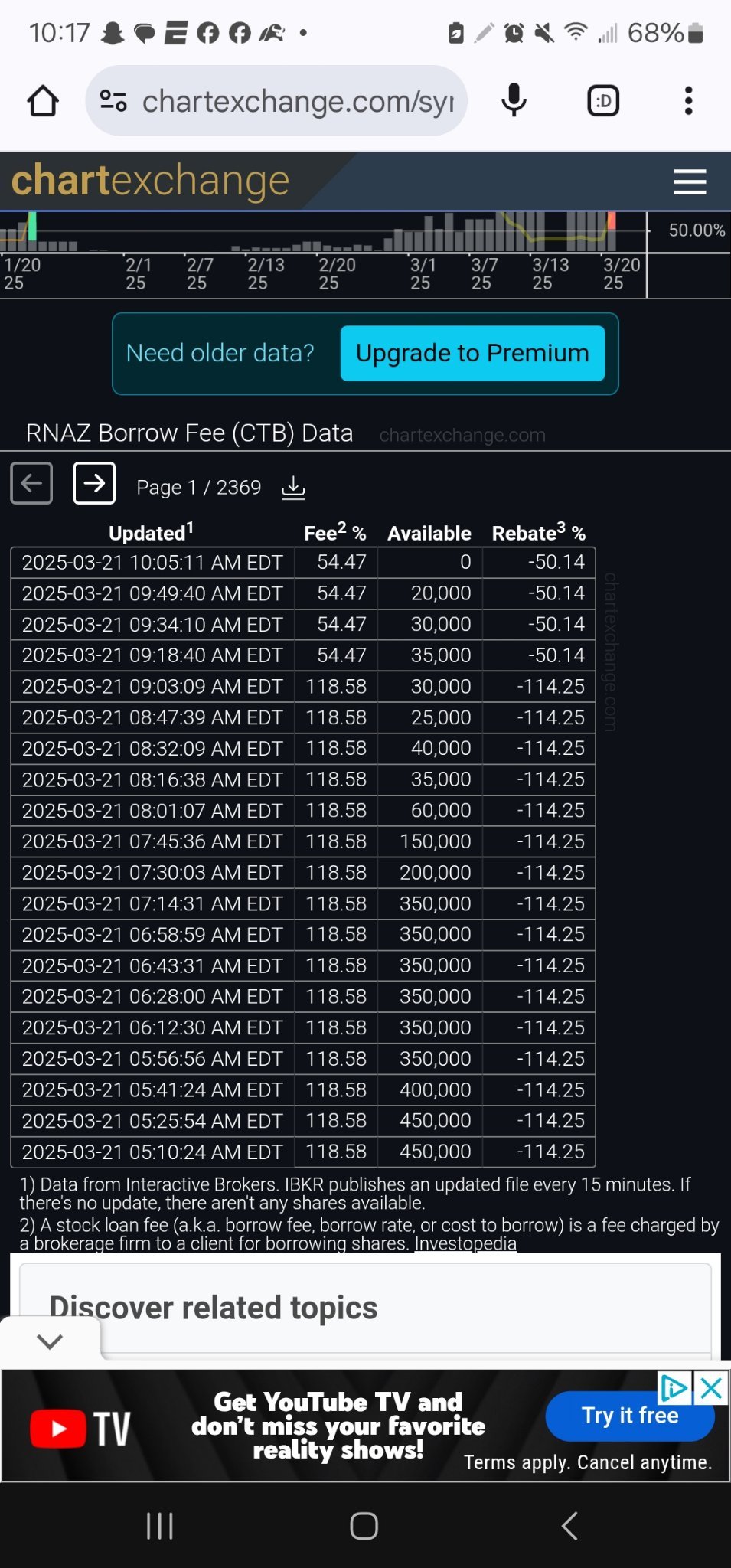731x1568 pixels.
Task: Select Available value 0
Action: [465, 563]
